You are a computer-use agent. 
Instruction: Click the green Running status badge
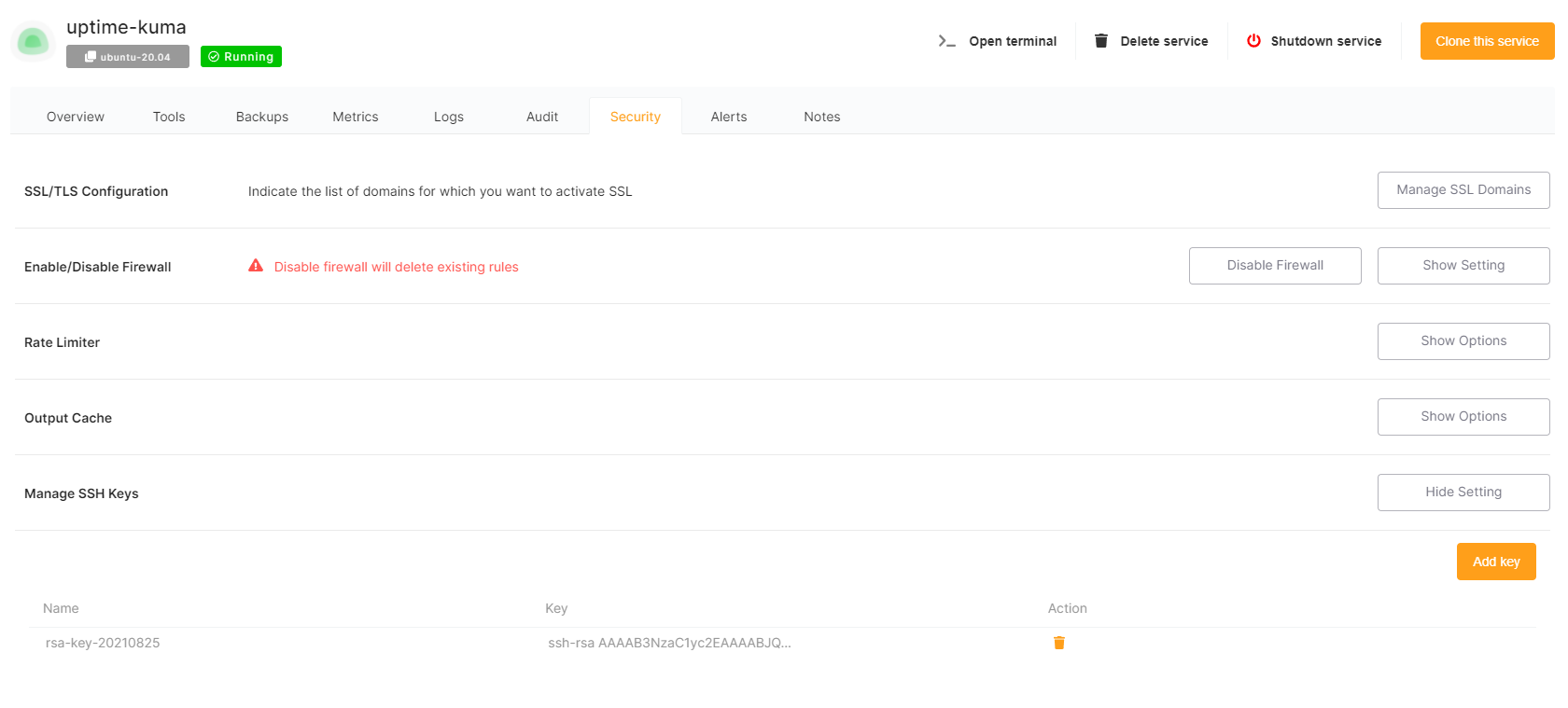coord(241,57)
